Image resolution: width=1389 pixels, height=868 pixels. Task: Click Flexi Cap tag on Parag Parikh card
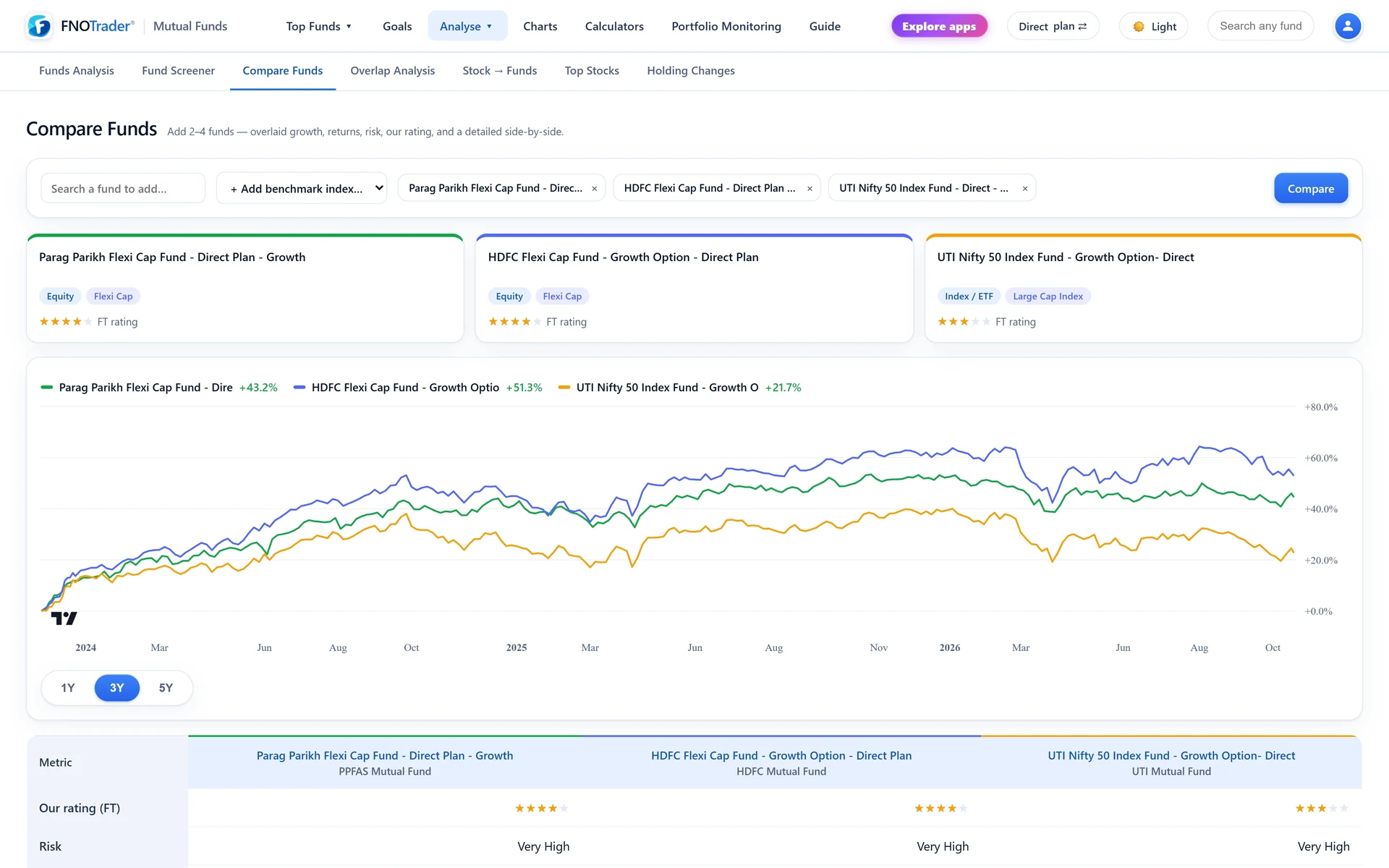[x=113, y=296]
